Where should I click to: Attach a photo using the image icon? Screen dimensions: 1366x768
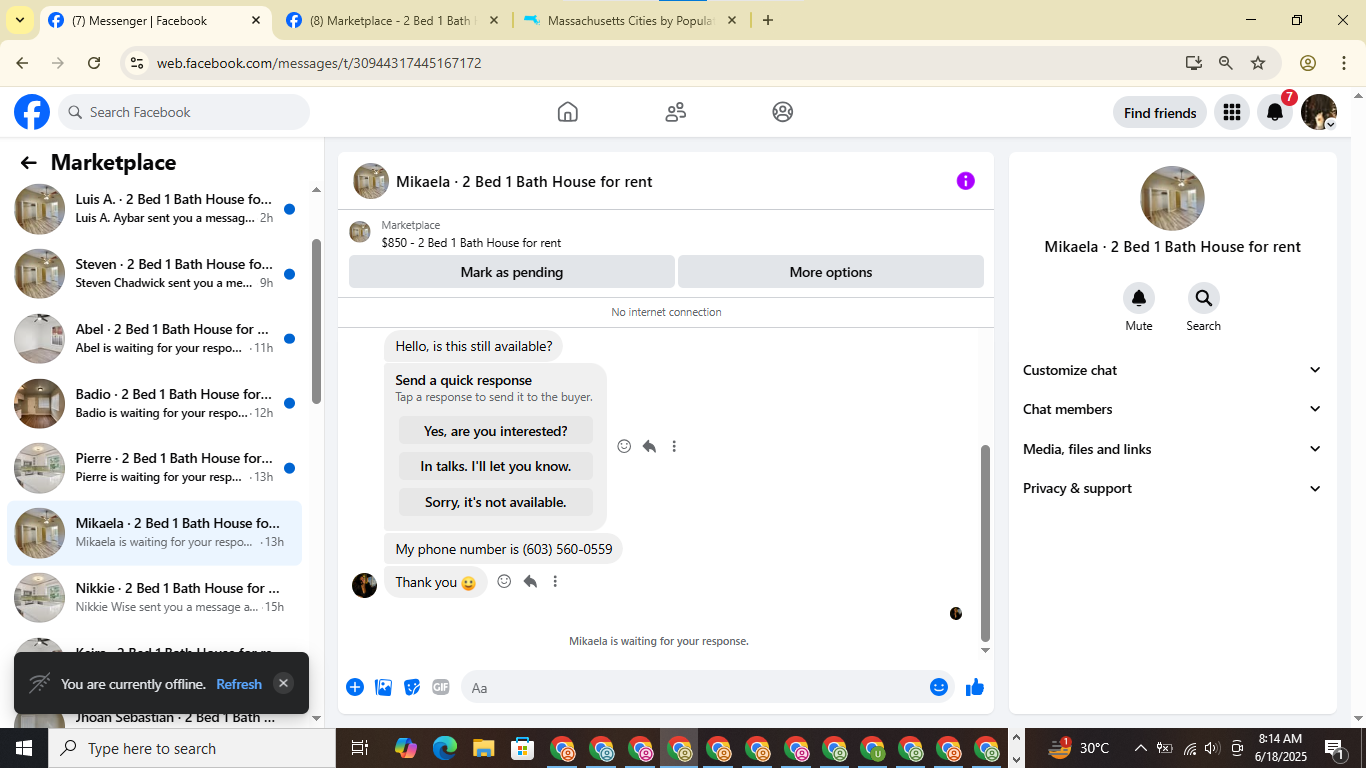[383, 687]
